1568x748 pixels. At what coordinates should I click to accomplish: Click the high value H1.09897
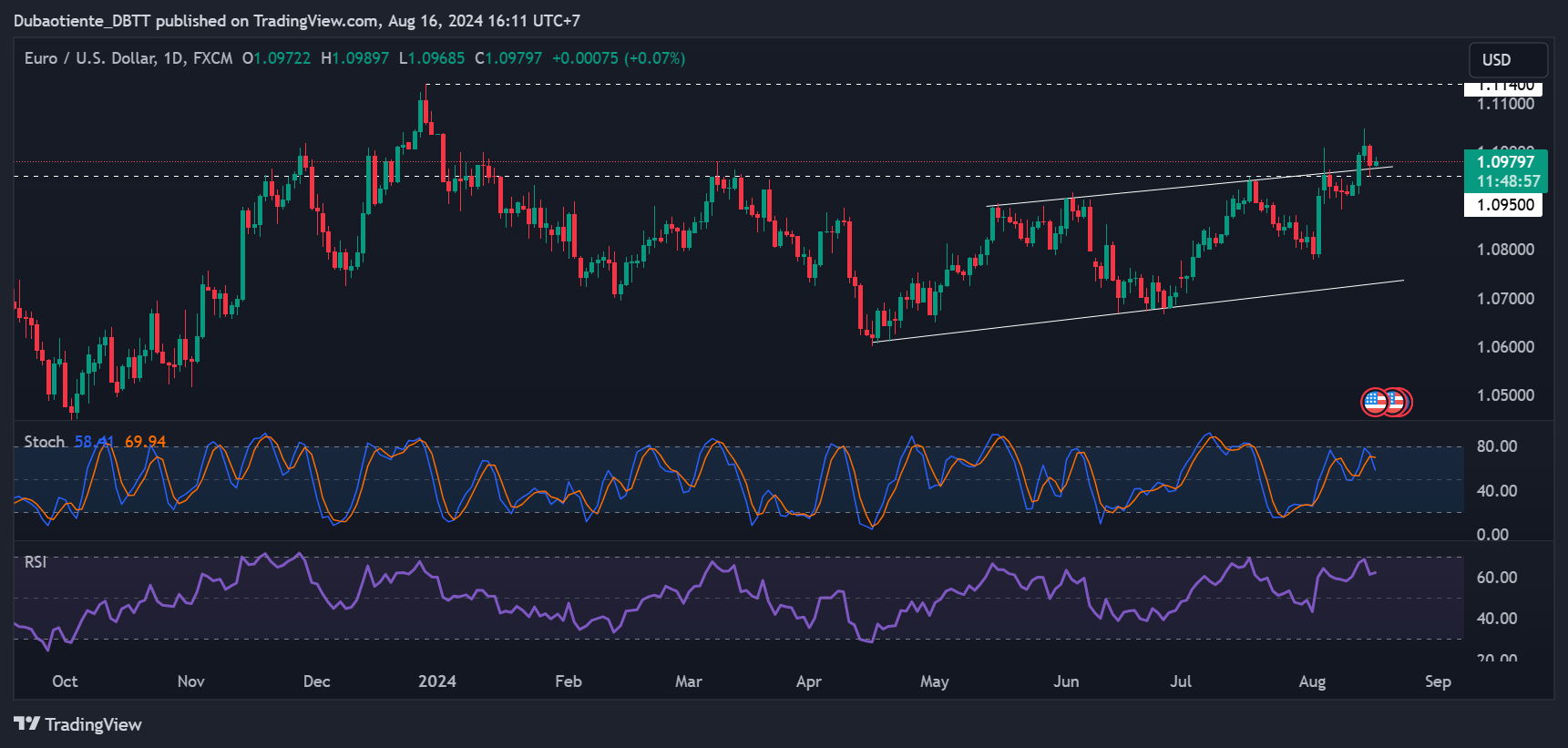[354, 58]
